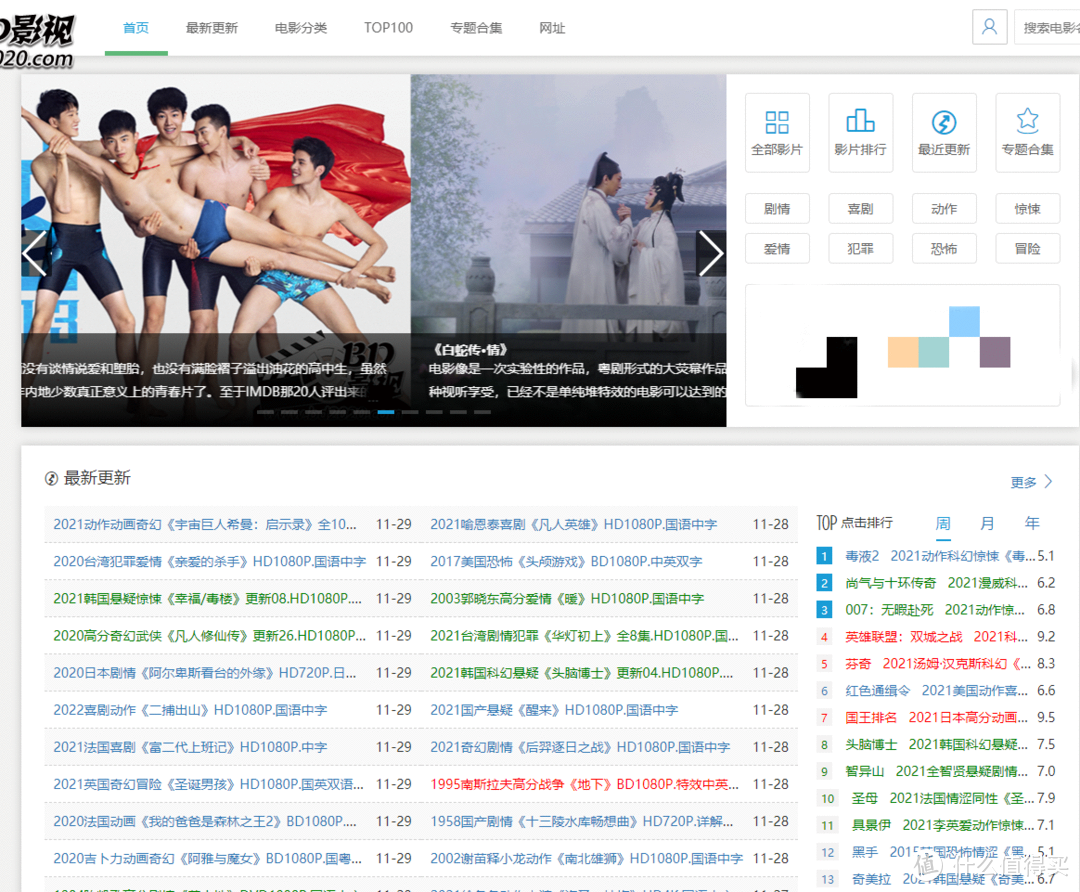Open the 白蛇传·情 banner image

[x=568, y=250]
